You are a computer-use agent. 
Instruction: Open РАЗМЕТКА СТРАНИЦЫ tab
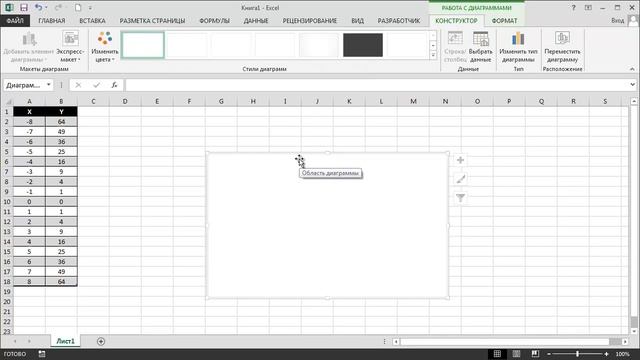152,21
